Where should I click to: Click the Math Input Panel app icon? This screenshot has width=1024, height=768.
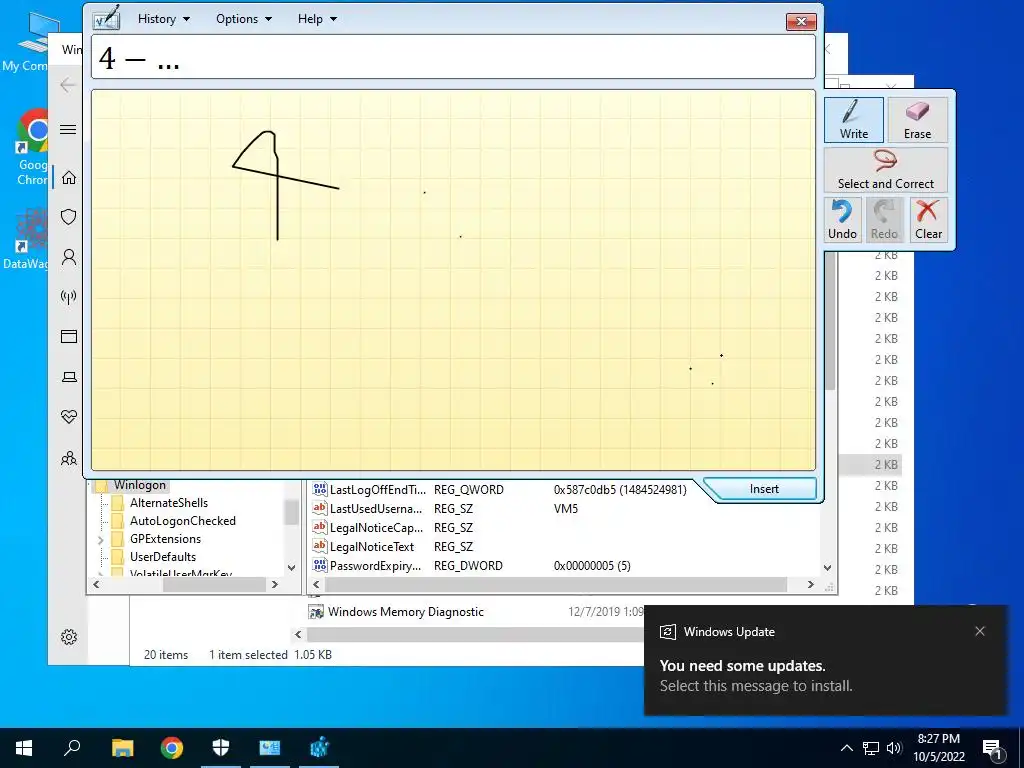(x=106, y=18)
